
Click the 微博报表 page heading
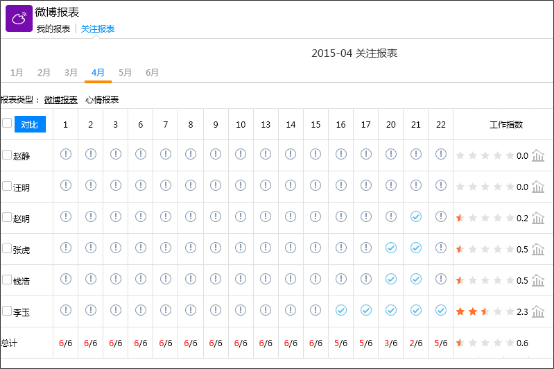57,12
